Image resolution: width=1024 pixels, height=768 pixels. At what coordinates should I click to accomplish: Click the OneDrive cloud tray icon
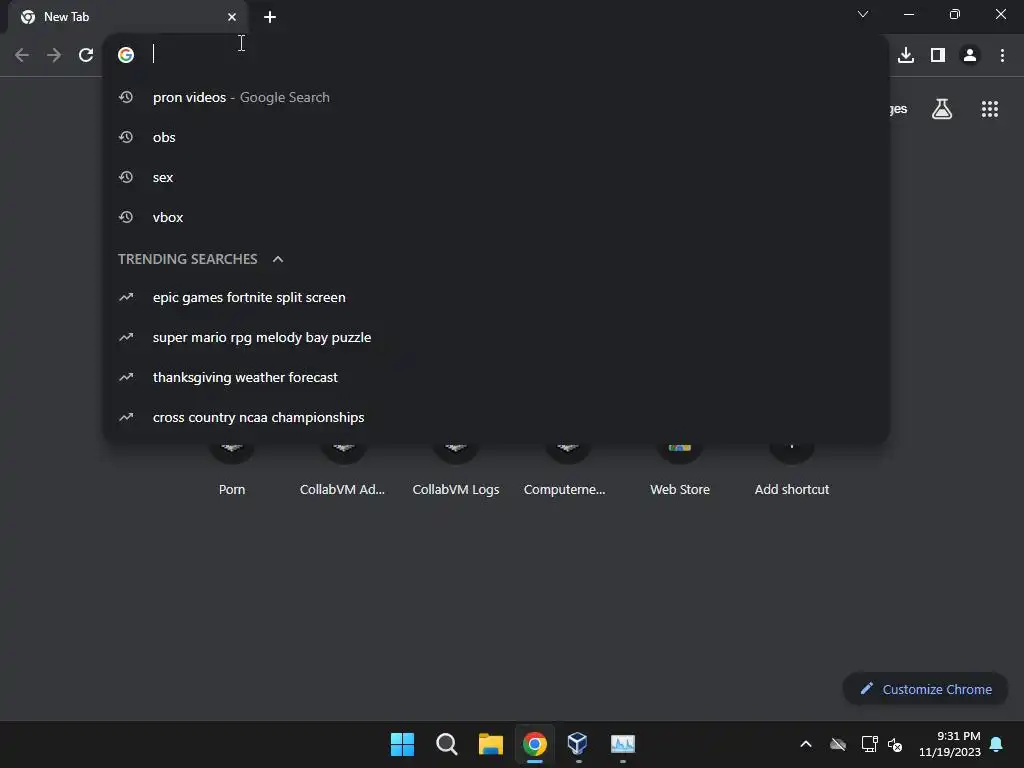(x=838, y=744)
